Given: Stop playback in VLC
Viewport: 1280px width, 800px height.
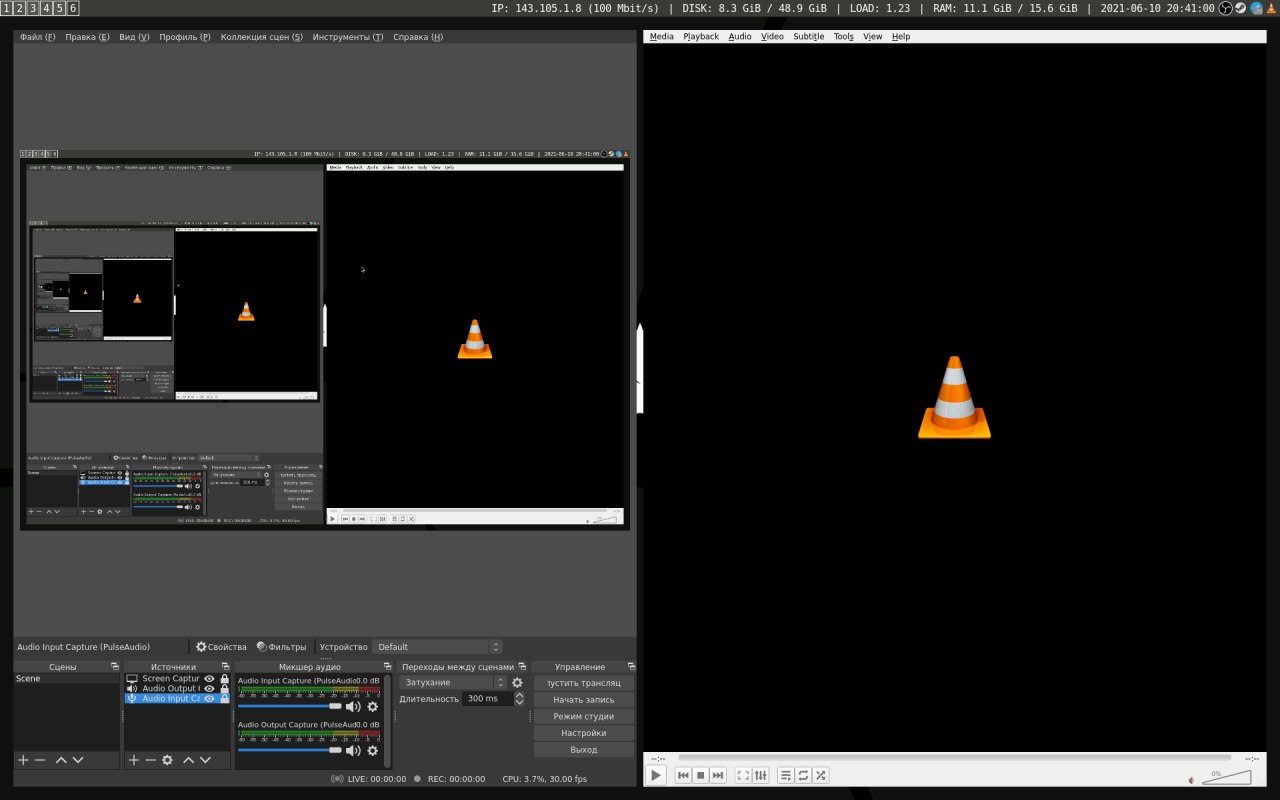Looking at the screenshot, I should click(701, 775).
